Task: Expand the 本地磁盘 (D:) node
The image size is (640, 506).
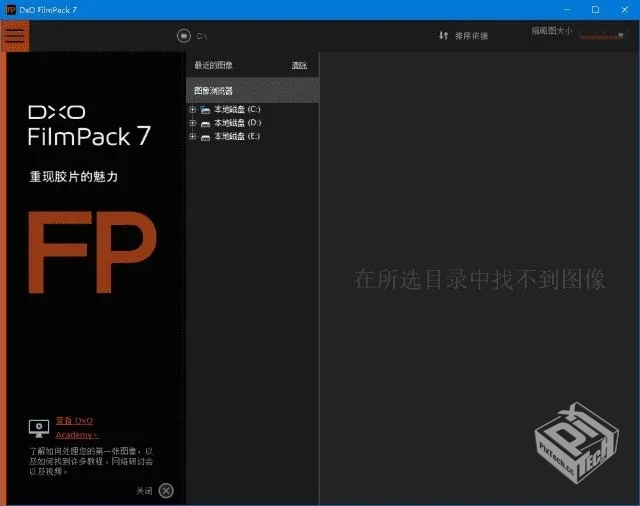Action: (193, 123)
